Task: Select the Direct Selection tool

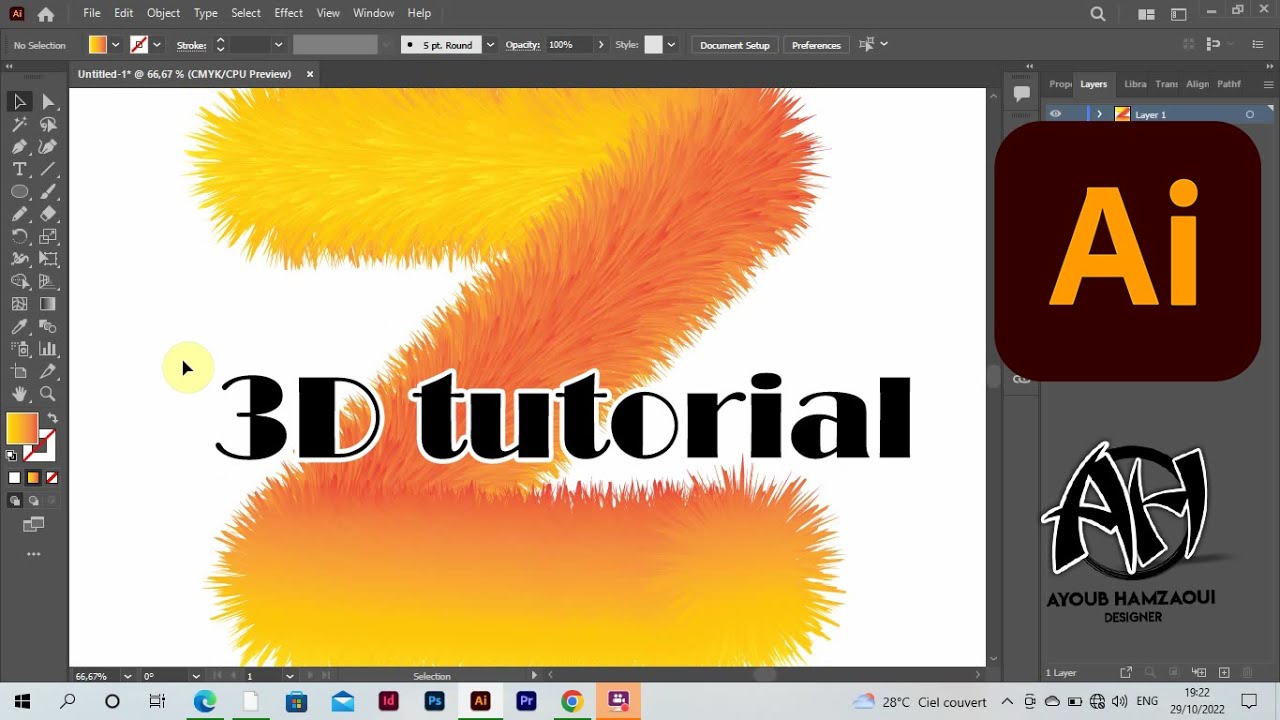Action: pyautogui.click(x=48, y=102)
